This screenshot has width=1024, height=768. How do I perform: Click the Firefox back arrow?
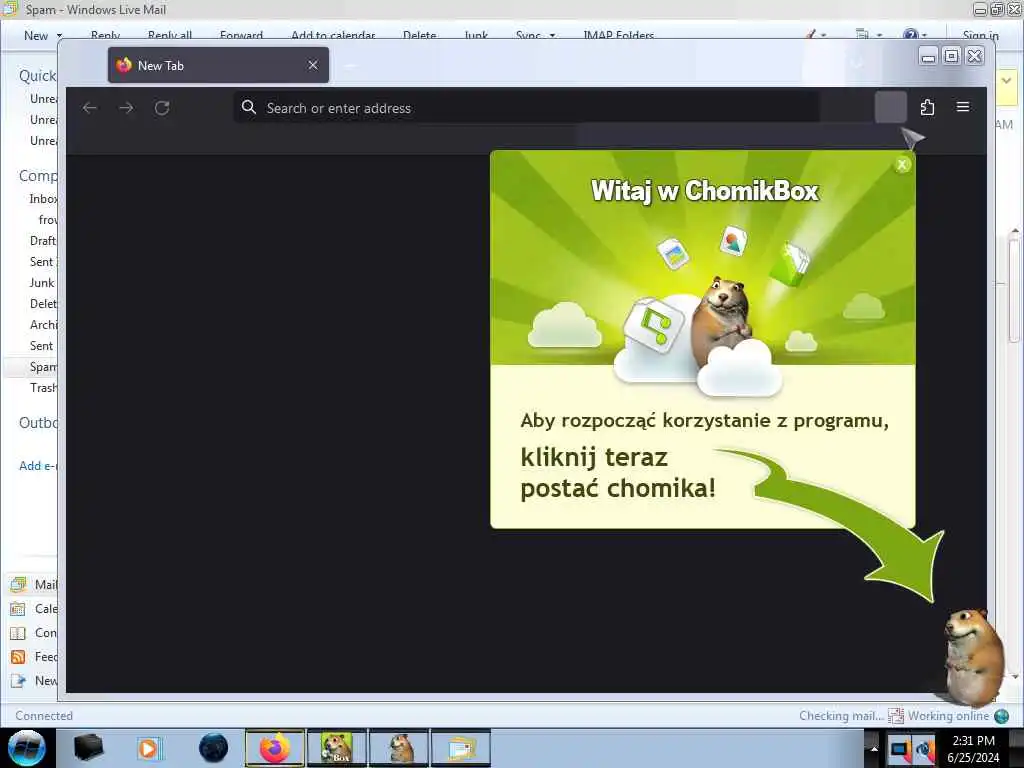coord(89,108)
